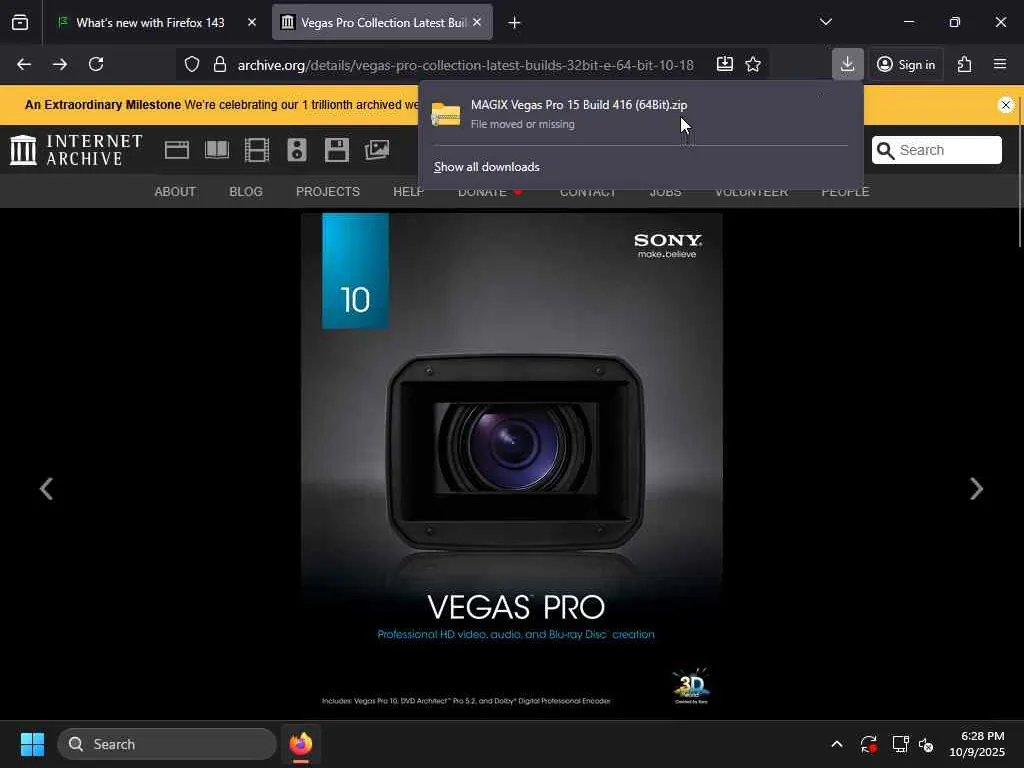Open the Firefox View tab overview icon

pyautogui.click(x=20, y=22)
